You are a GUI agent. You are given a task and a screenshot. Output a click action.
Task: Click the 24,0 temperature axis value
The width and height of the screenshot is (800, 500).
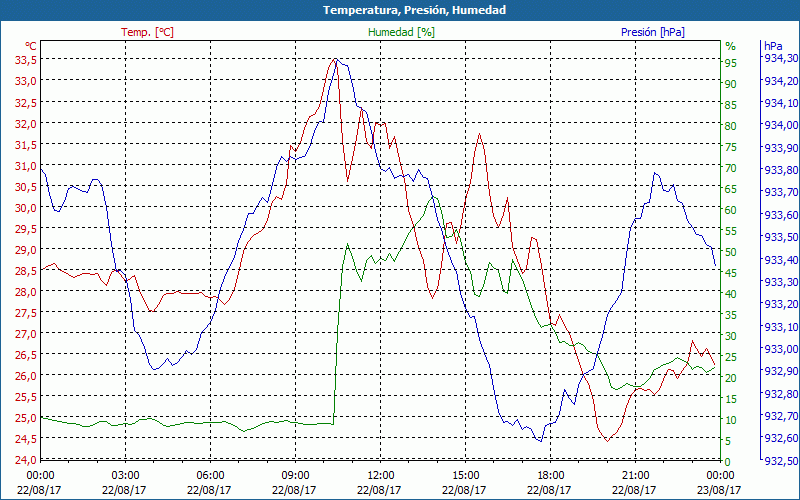click(x=25, y=460)
